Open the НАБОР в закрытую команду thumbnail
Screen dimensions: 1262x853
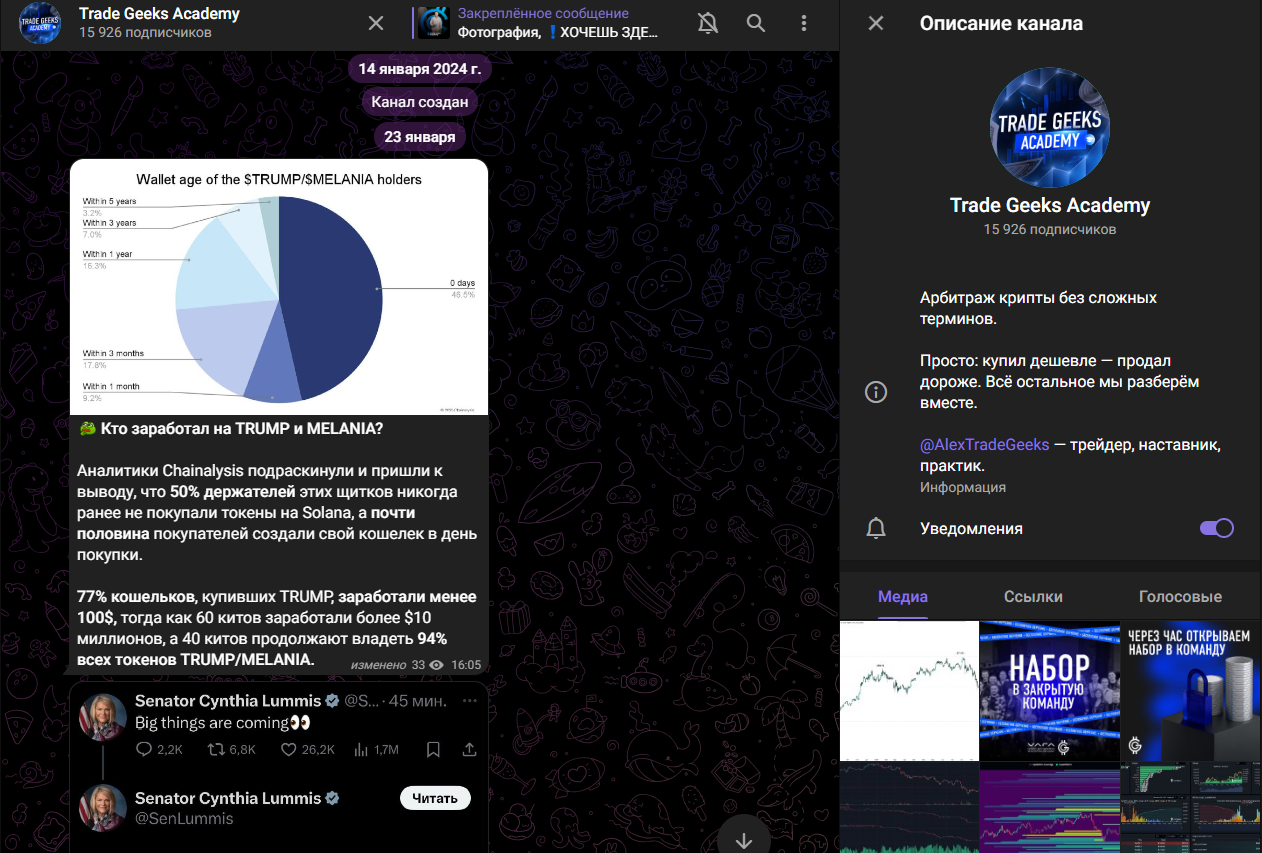pos(1050,691)
